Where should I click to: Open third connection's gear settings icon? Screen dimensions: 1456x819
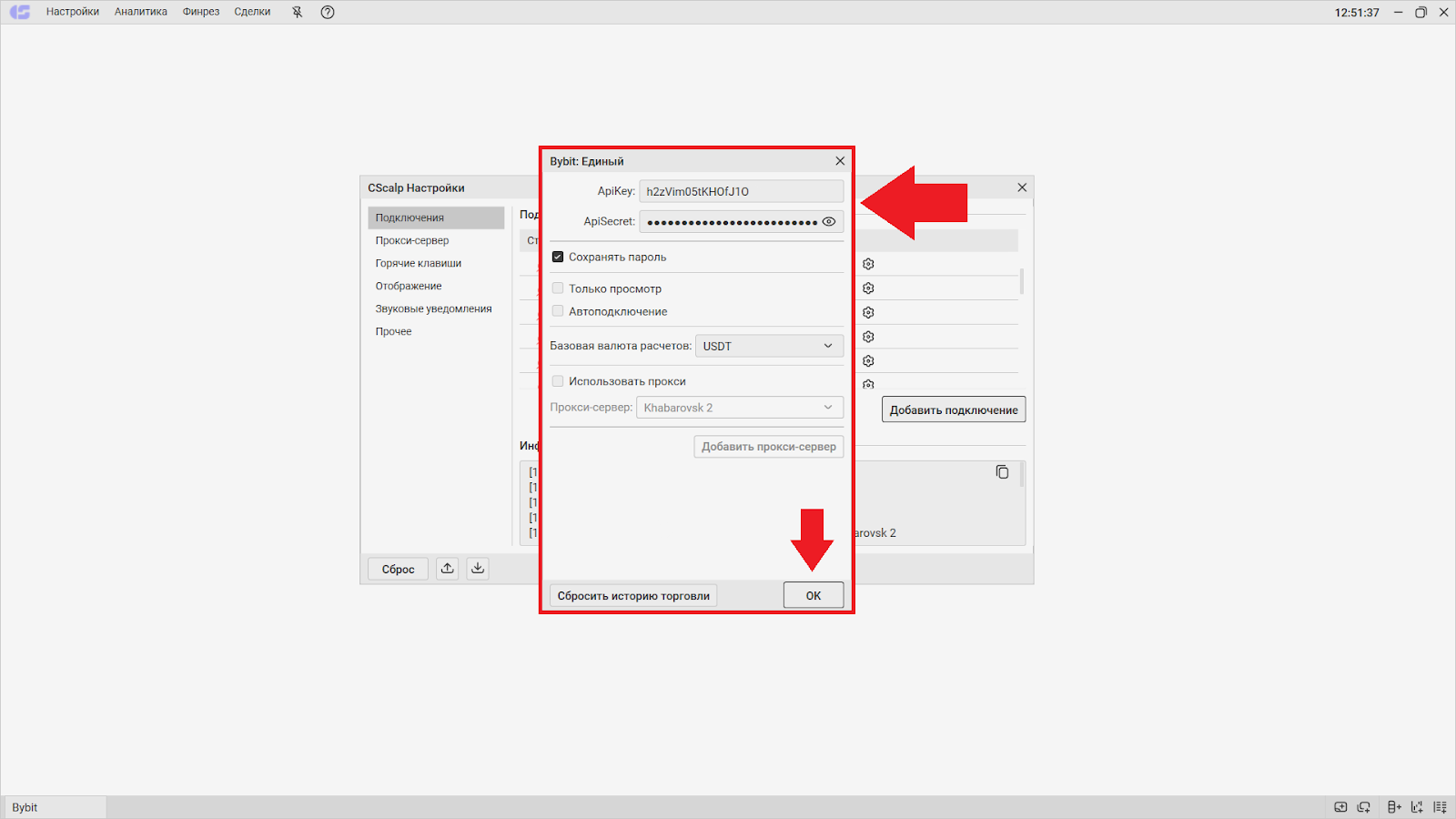click(868, 312)
